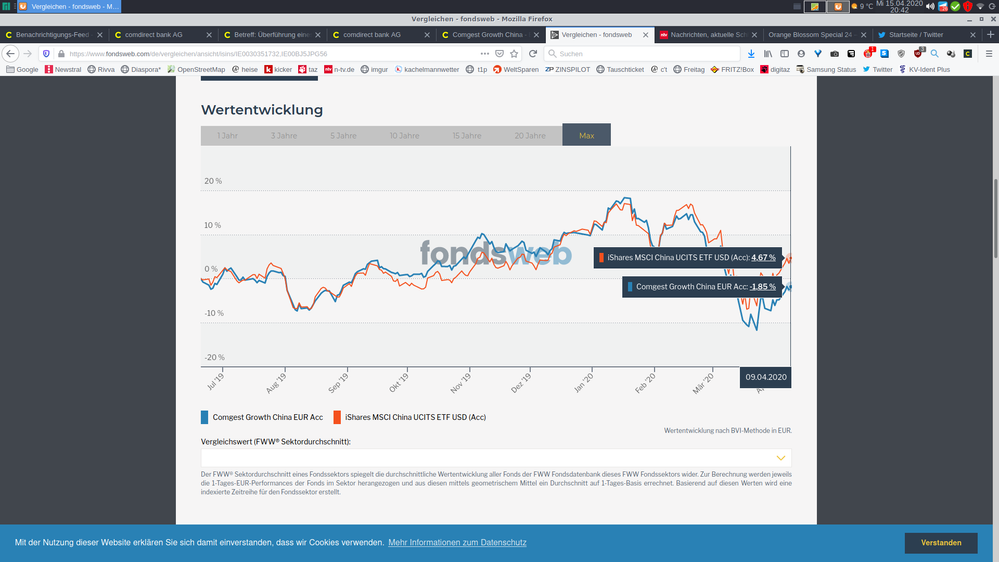Image resolution: width=999 pixels, height=562 pixels.
Task: Switch to the Orange Blossom Special browser tab
Action: point(810,34)
